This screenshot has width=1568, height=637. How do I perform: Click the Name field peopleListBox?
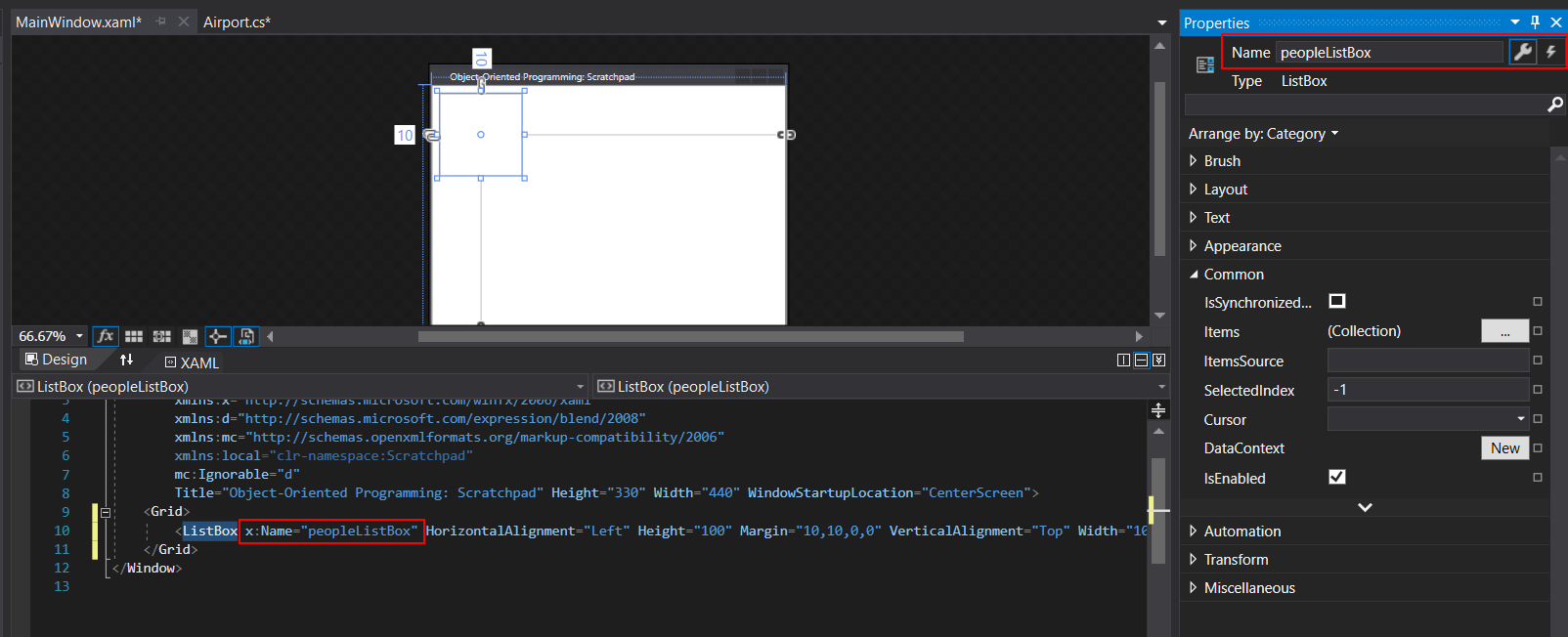tap(1389, 52)
